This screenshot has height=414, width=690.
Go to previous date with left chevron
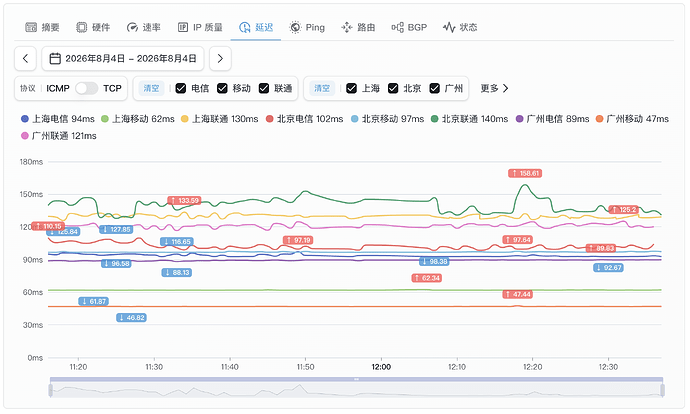point(25,59)
